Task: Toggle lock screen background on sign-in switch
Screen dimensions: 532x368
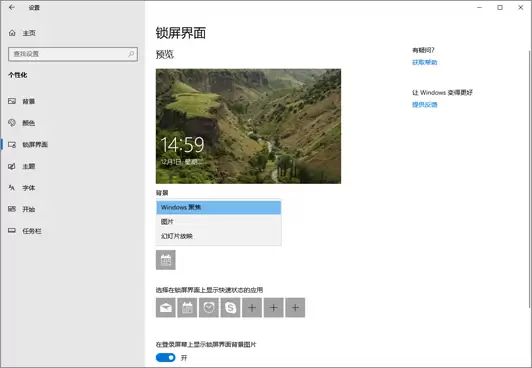Action: [x=166, y=357]
